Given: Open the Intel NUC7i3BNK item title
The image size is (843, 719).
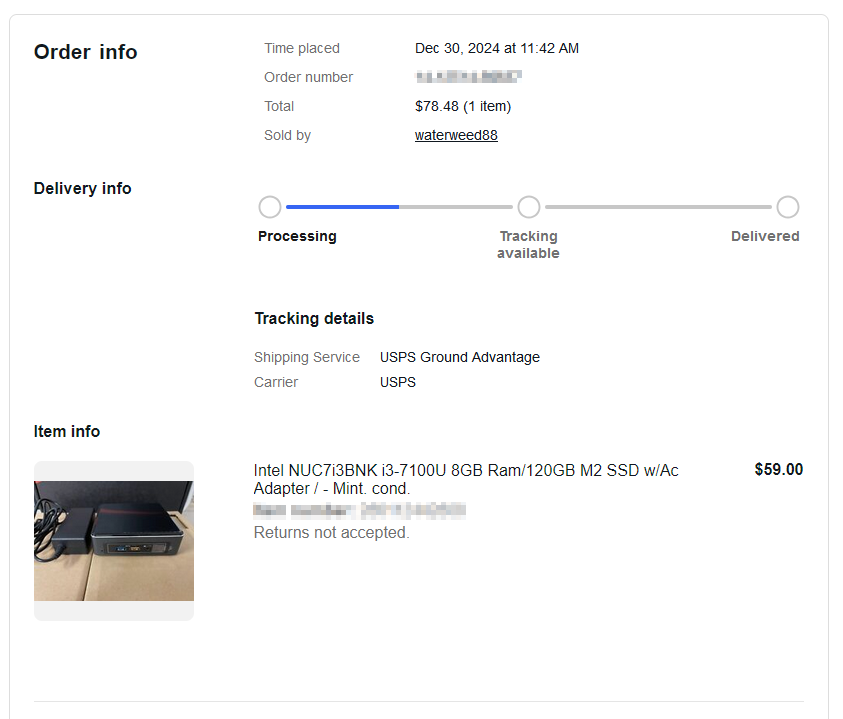Looking at the screenshot, I should 466,479.
